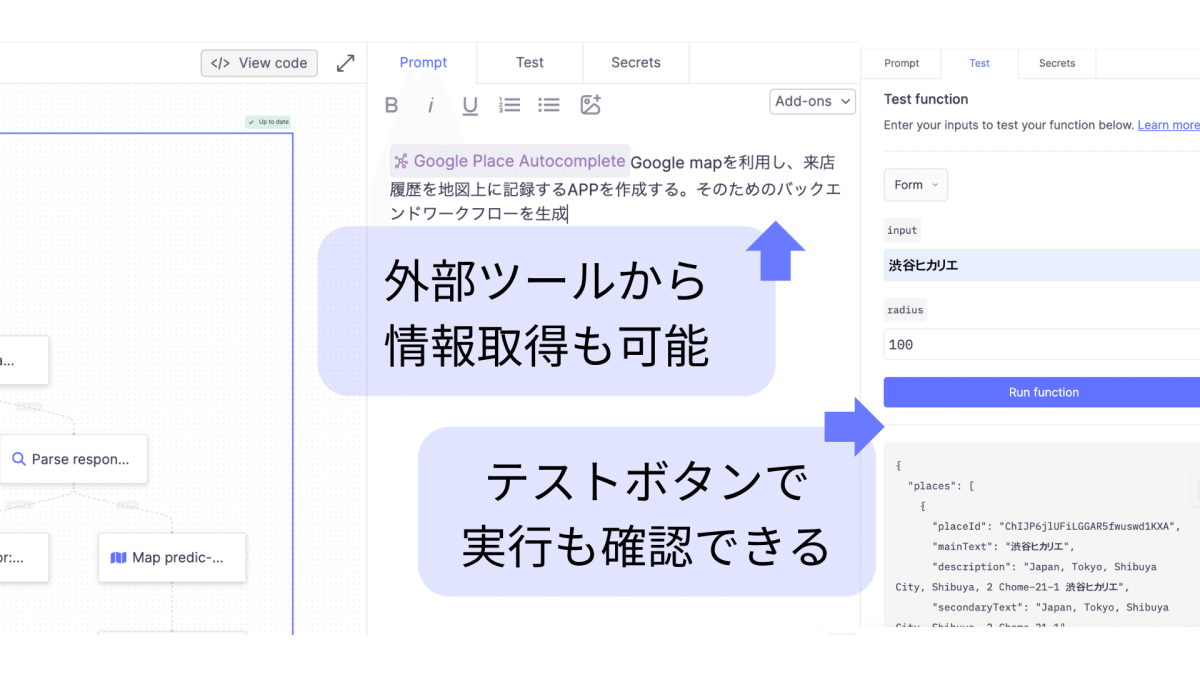Open the Secrets tab in the middle panel
This screenshot has width=1200, height=675.
pyautogui.click(x=636, y=62)
